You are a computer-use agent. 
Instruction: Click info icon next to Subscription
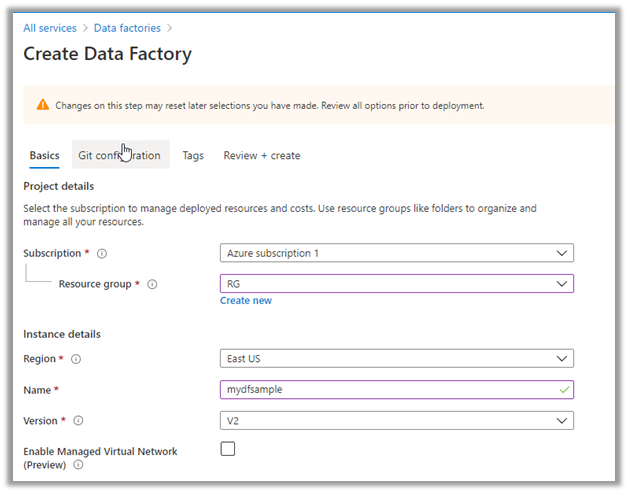click(102, 254)
